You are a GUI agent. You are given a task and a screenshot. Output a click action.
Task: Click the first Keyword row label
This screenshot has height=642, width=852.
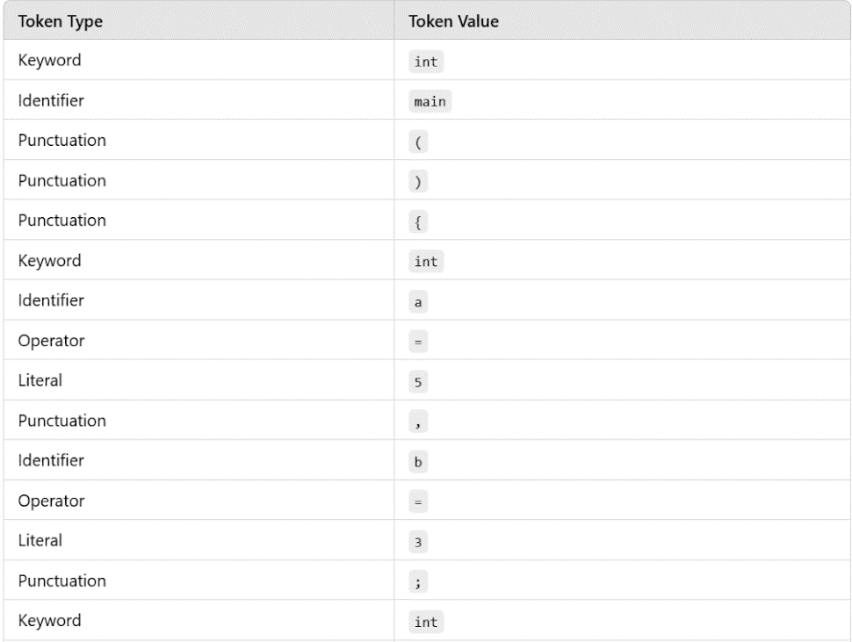click(49, 60)
